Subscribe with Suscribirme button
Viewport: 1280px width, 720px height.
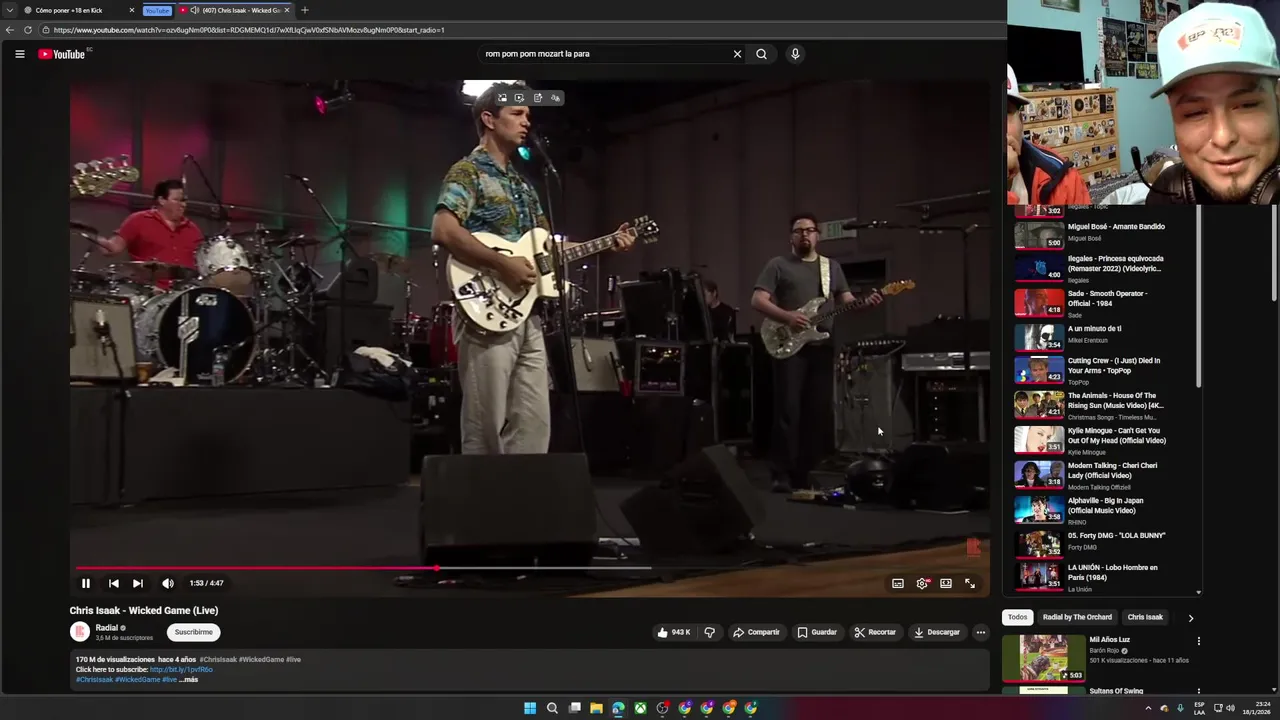(194, 632)
